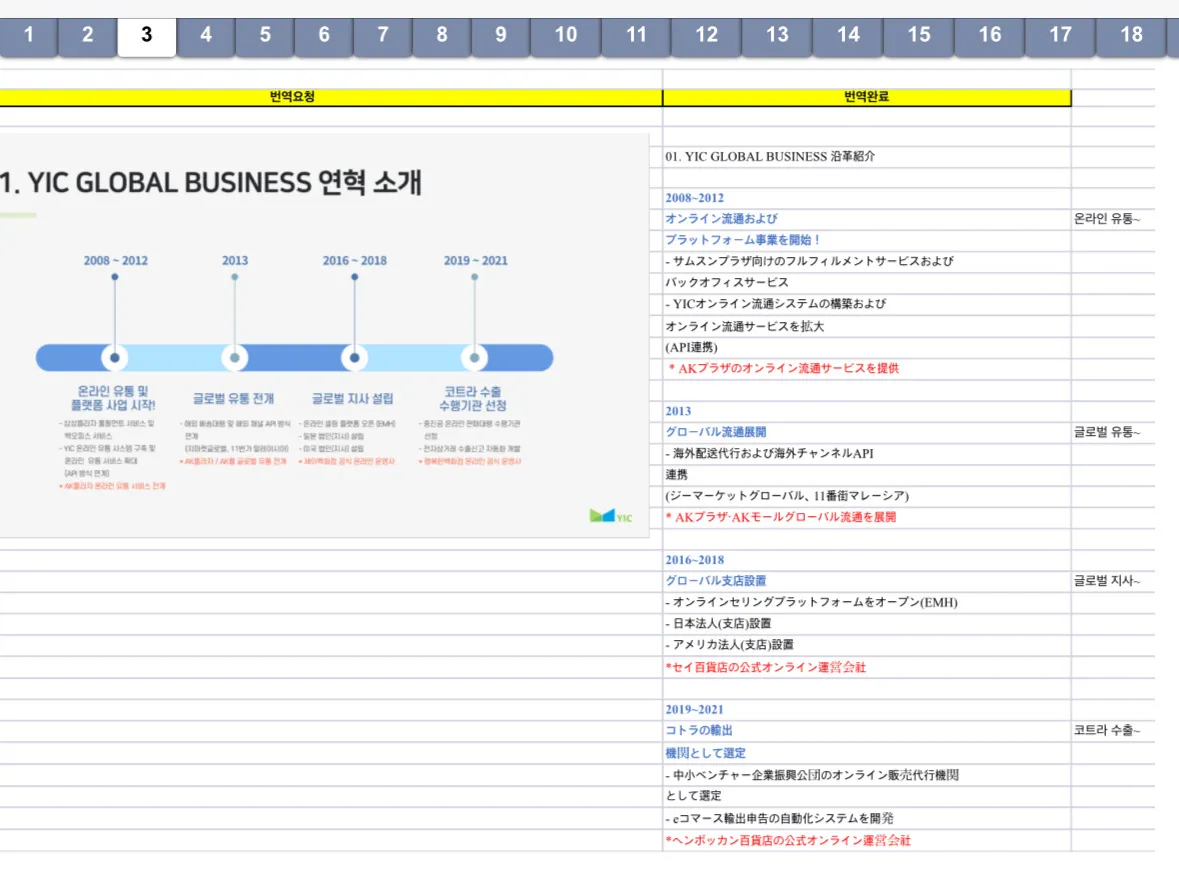Select cell '- アメリカ法人(支店)設置'
The height and width of the screenshot is (880, 1179).
click(x=867, y=645)
